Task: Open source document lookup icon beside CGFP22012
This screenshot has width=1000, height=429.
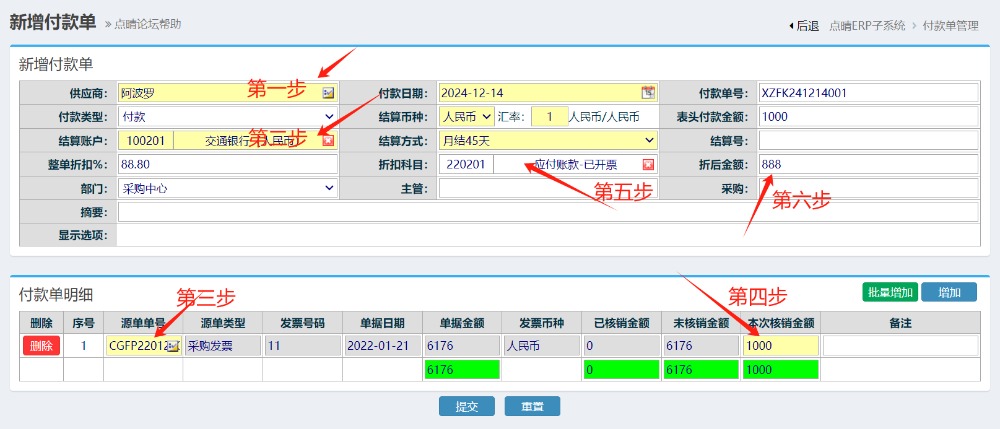Action: [x=173, y=346]
